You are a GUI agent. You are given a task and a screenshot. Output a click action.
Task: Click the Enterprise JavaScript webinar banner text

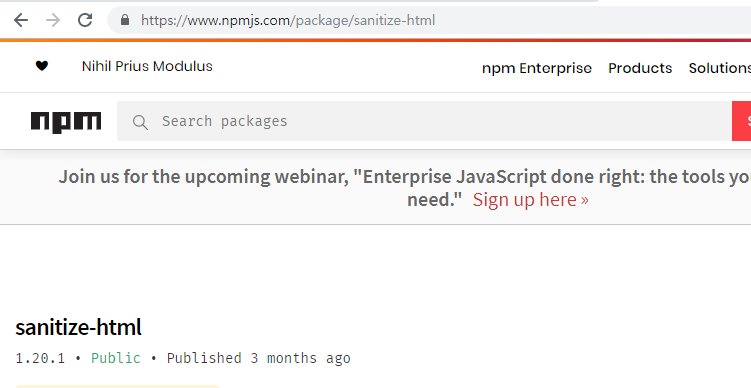pyautogui.click(x=405, y=188)
